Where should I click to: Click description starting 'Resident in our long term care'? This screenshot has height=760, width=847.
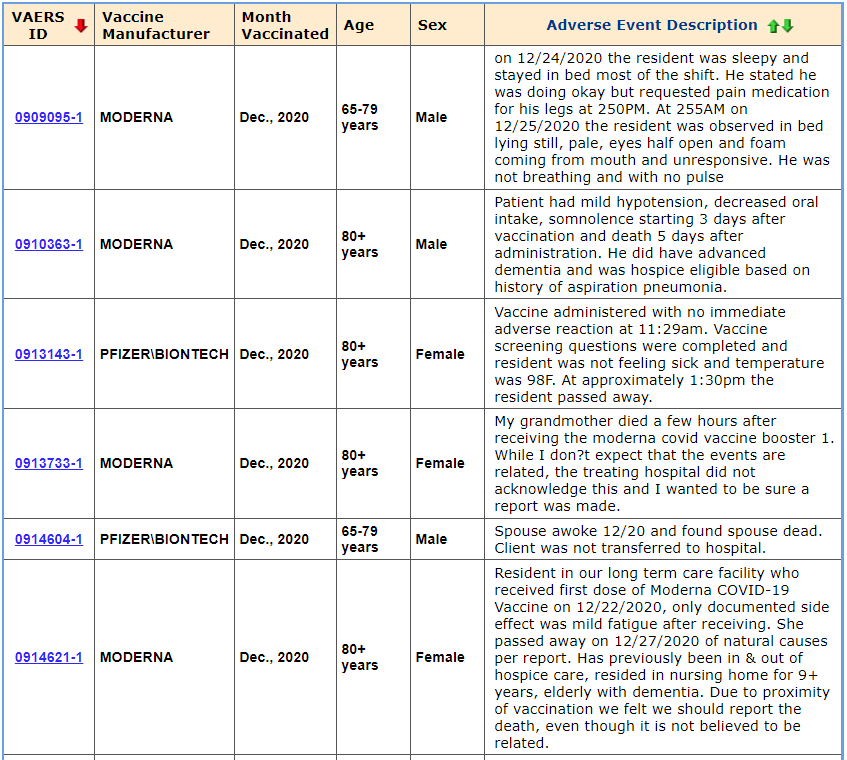[662, 657]
